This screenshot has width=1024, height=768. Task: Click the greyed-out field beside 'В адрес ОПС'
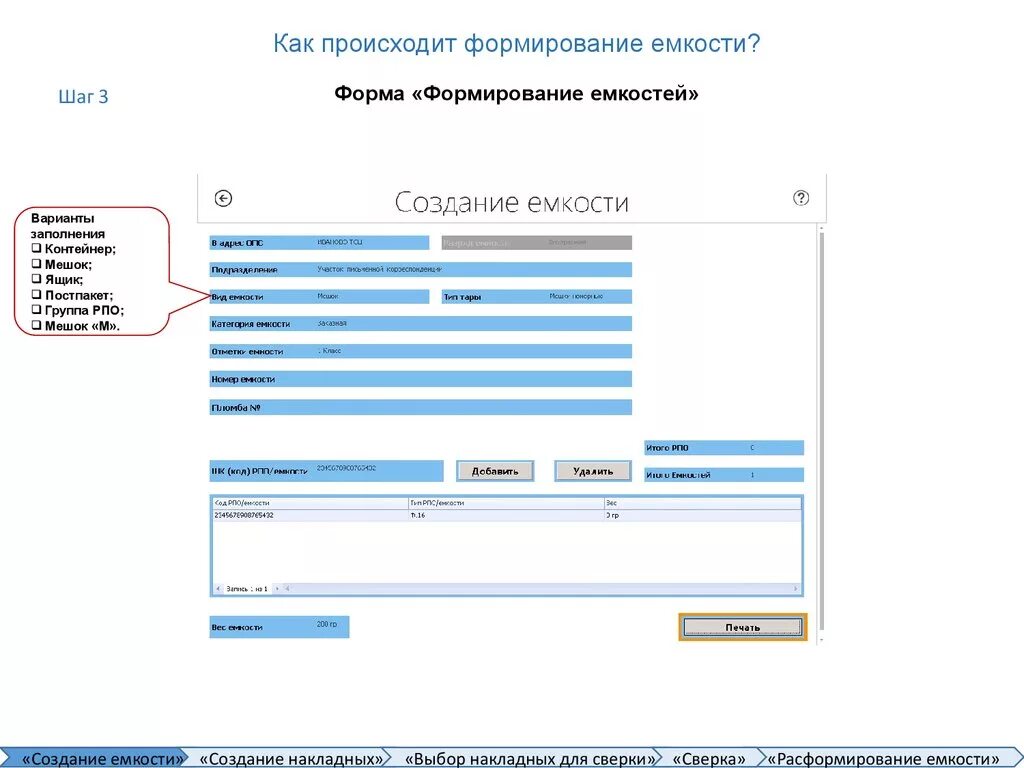pyautogui.click(x=537, y=243)
